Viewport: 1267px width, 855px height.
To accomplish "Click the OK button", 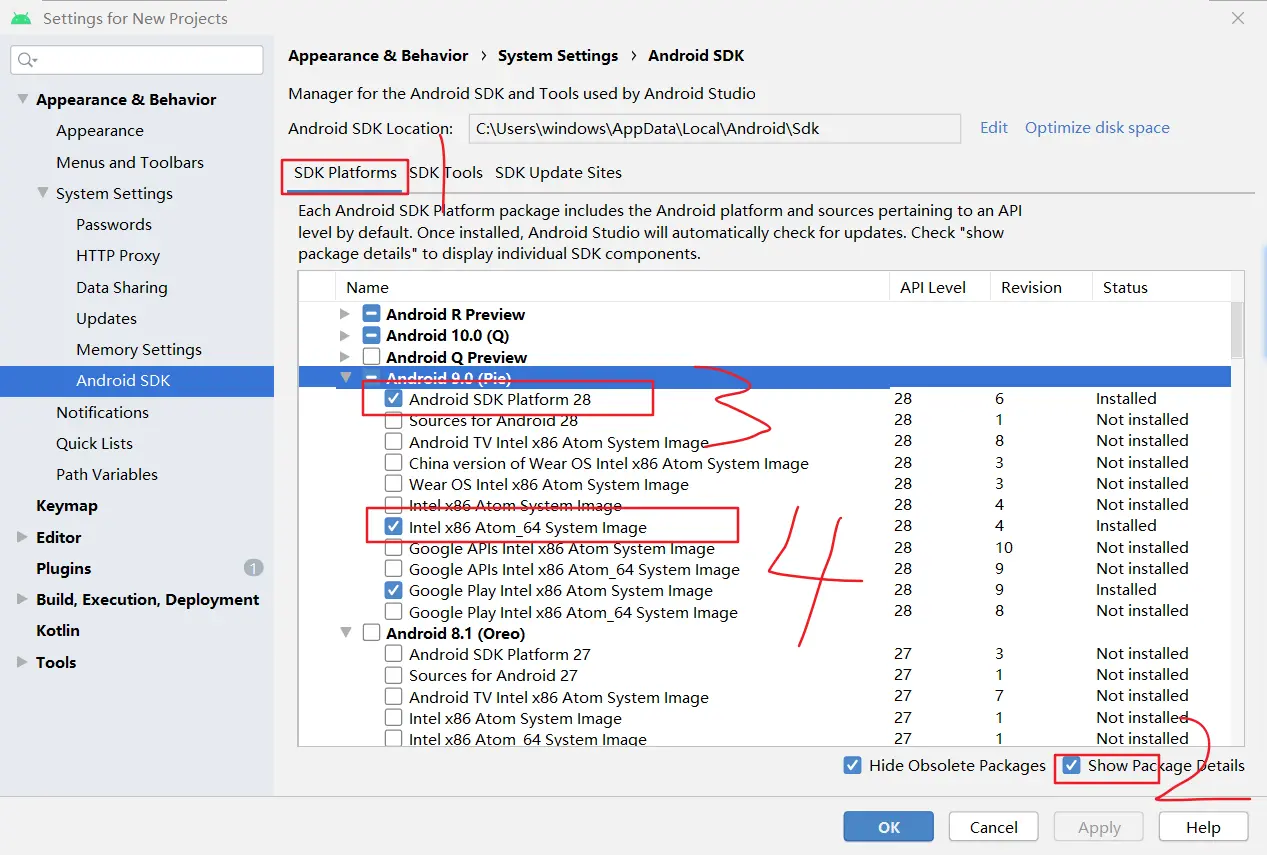I will click(x=889, y=827).
